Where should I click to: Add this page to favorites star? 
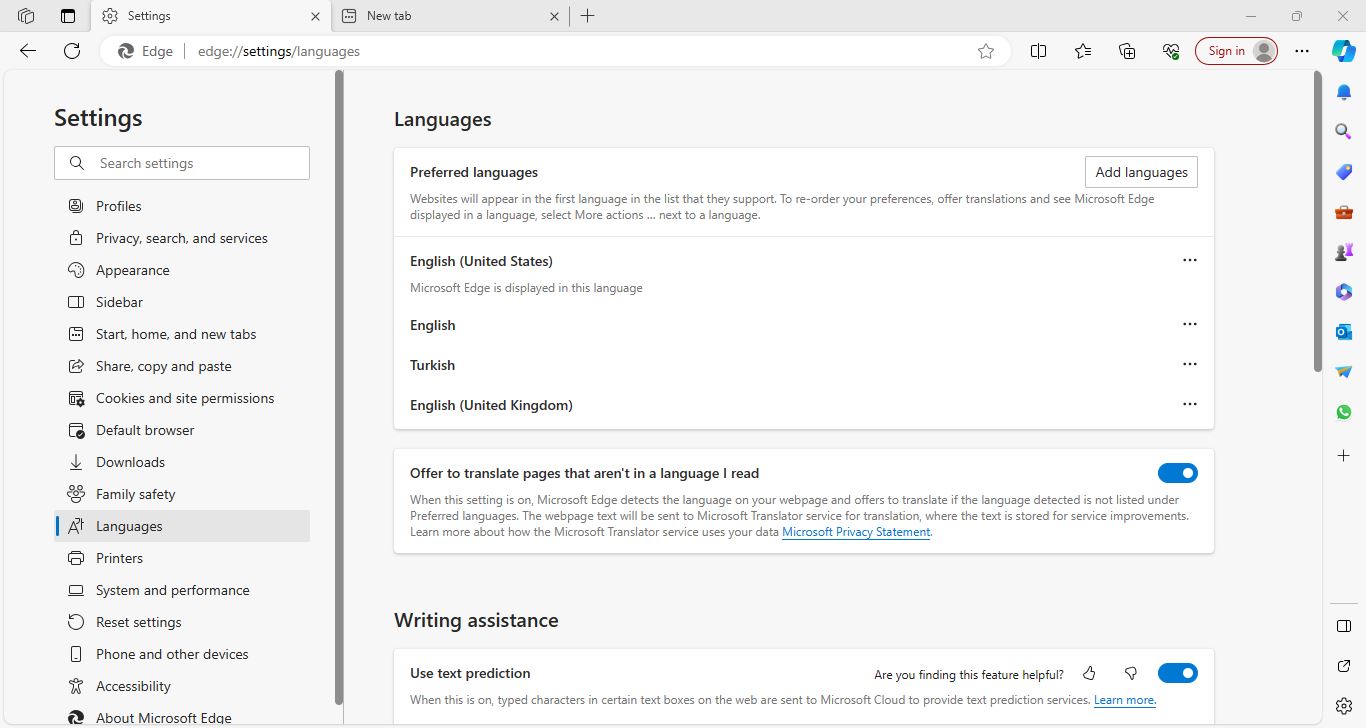coord(986,51)
